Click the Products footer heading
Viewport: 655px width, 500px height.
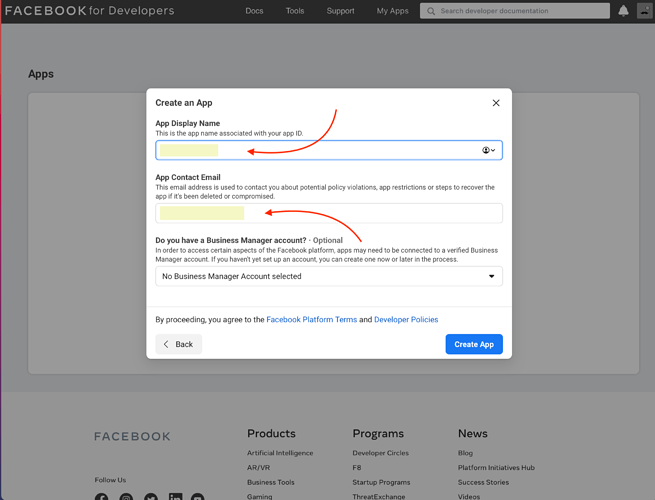[271, 434]
